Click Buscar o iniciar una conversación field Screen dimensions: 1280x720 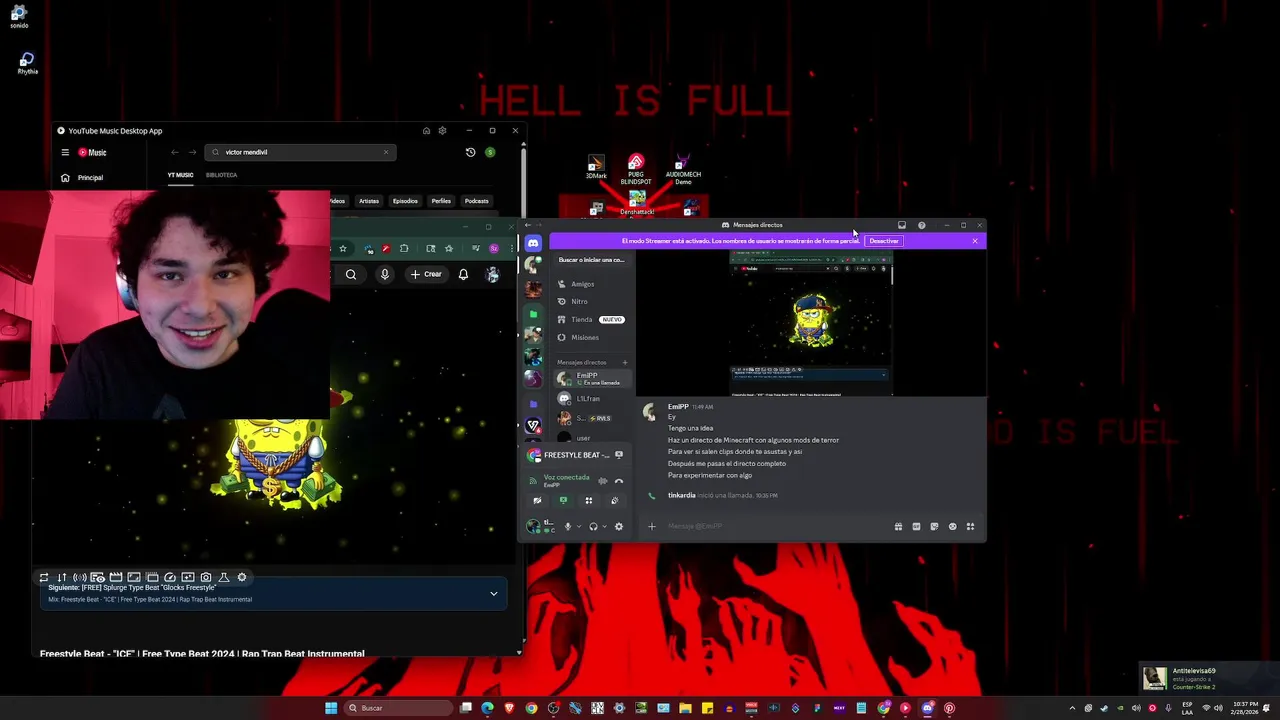click(x=591, y=260)
